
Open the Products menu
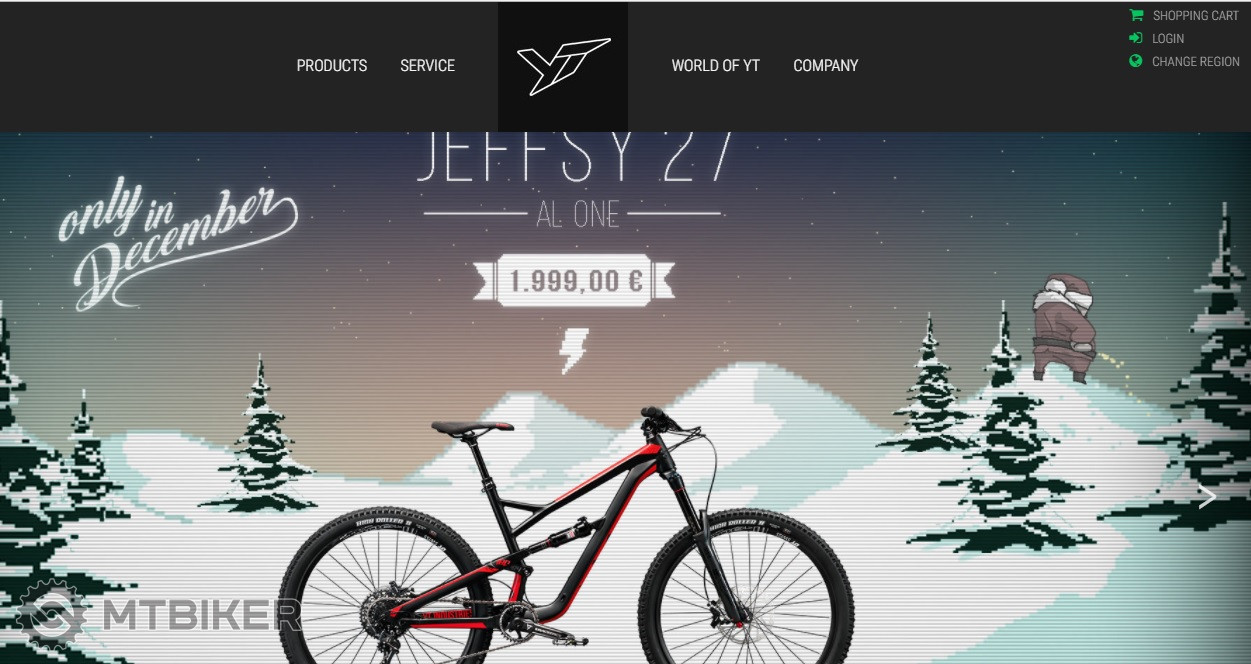point(332,66)
